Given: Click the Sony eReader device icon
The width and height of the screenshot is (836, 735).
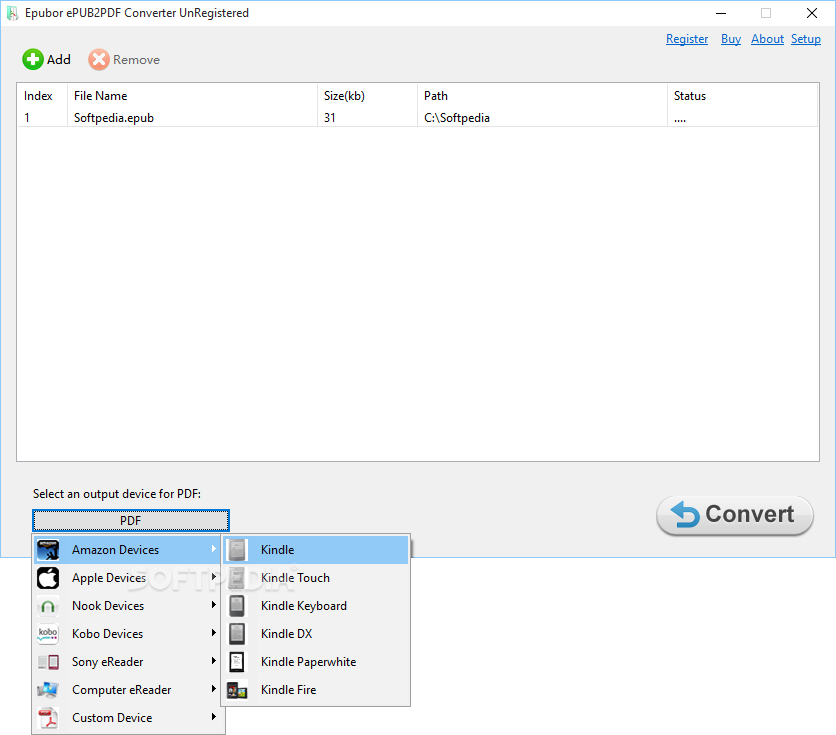Looking at the screenshot, I should point(48,662).
